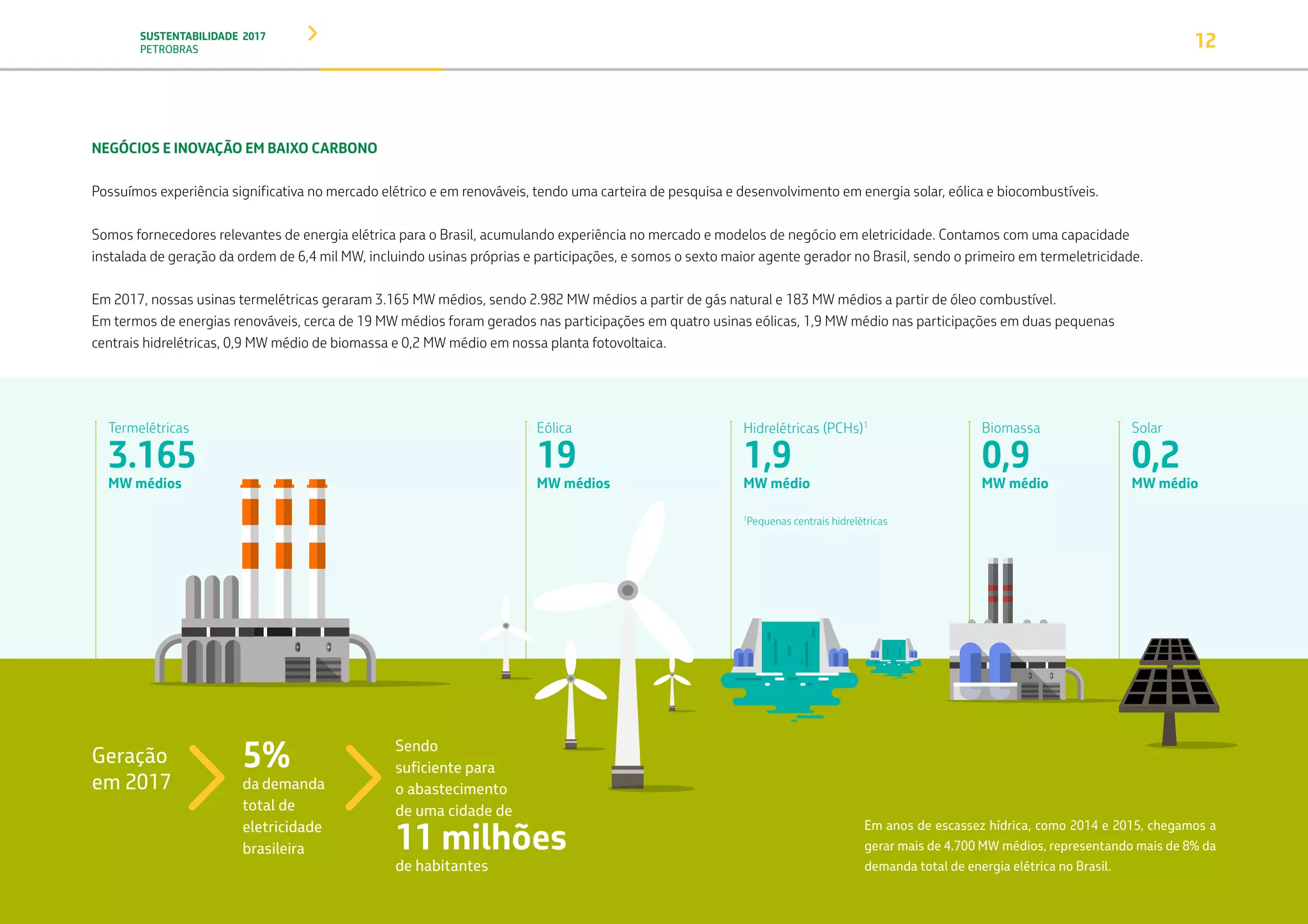The width and height of the screenshot is (1308, 924).
Task: Click the '19' MW médios value
Action: [x=556, y=455]
